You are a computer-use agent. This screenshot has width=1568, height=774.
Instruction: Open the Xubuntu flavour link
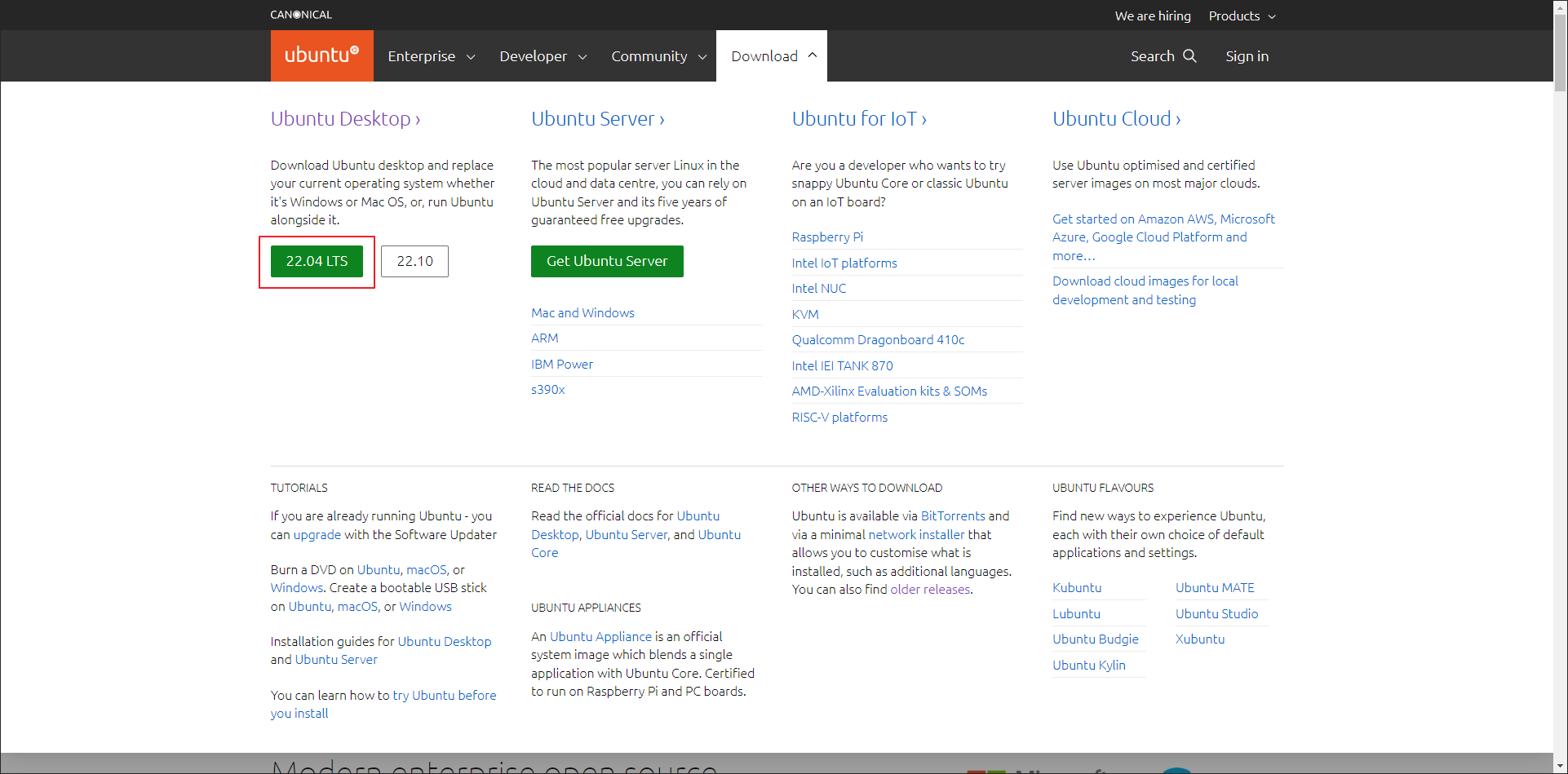[x=1200, y=639]
